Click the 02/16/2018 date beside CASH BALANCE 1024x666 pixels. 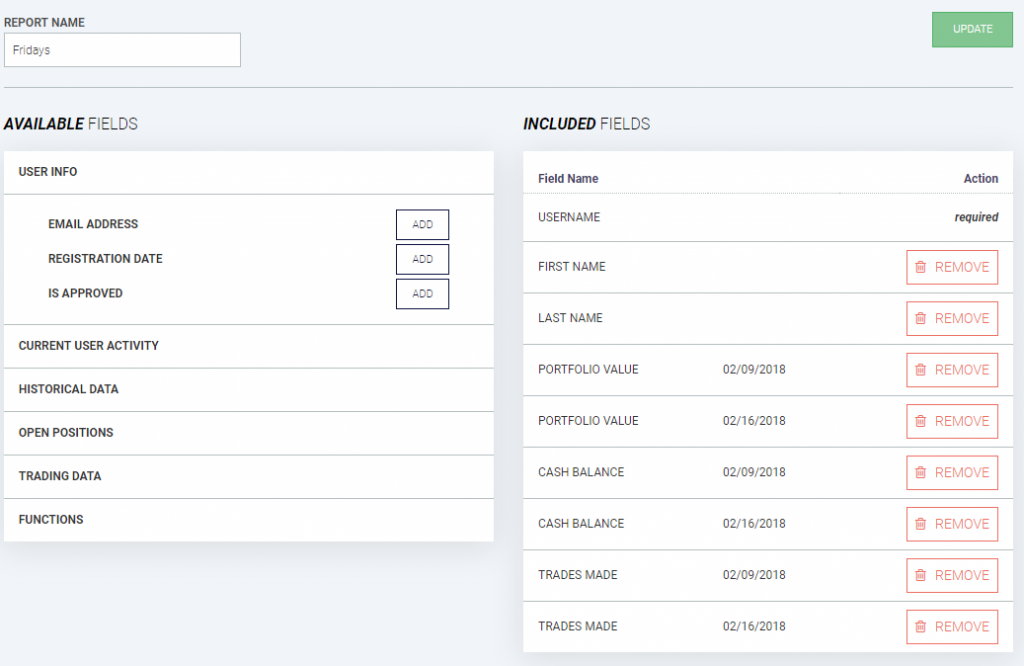click(x=754, y=524)
